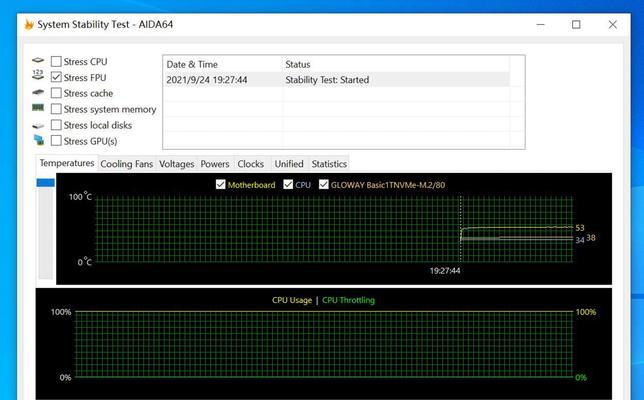
Task: Click the 38 temperature value on graph
Action: pos(591,237)
